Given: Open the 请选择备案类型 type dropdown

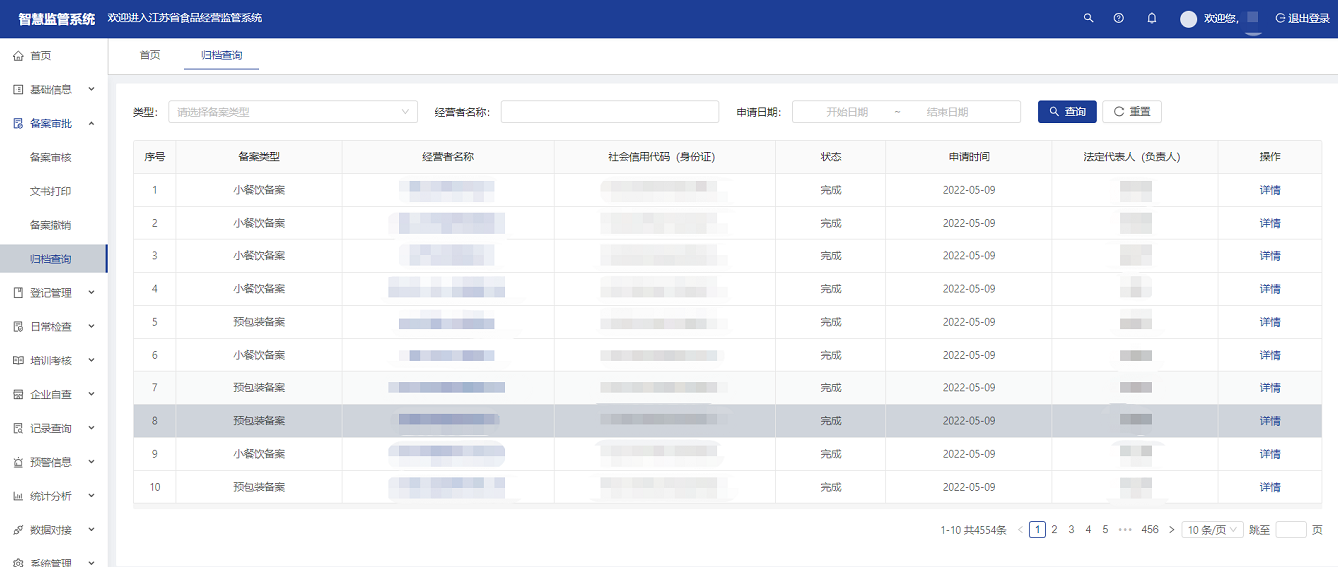Looking at the screenshot, I should click(x=292, y=112).
